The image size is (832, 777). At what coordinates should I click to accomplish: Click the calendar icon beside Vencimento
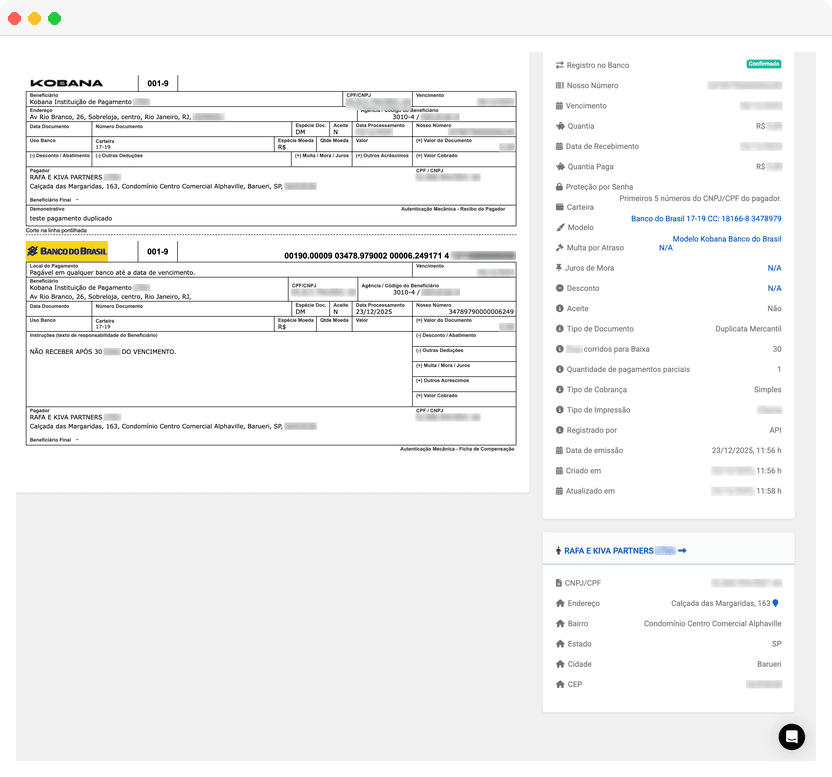[559, 105]
